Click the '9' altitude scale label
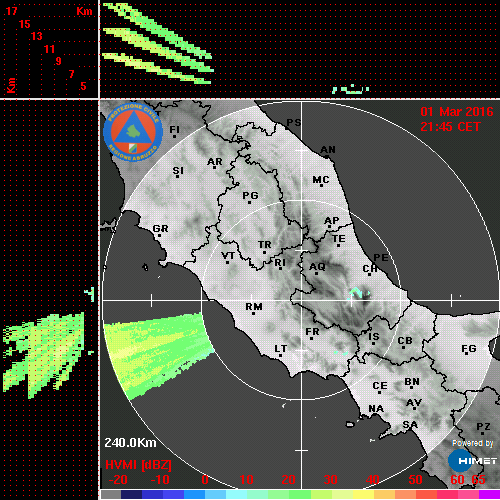 (59, 61)
